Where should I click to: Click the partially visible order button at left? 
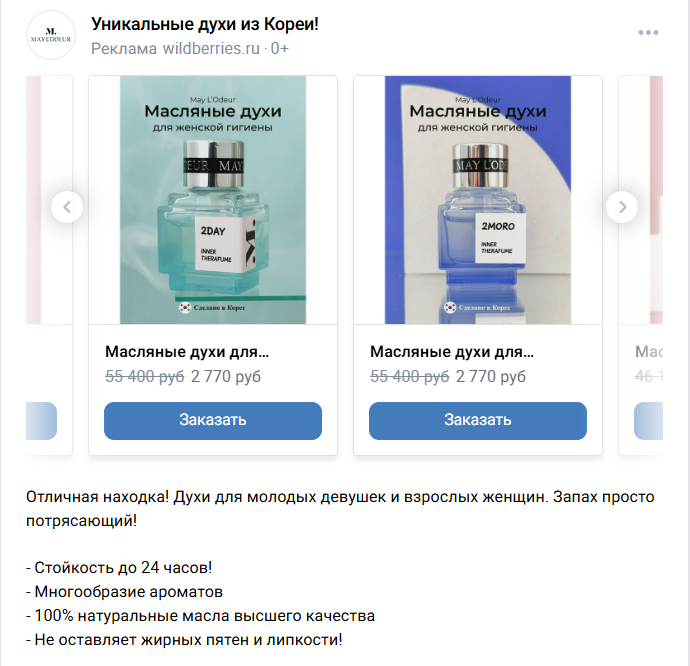pos(41,420)
